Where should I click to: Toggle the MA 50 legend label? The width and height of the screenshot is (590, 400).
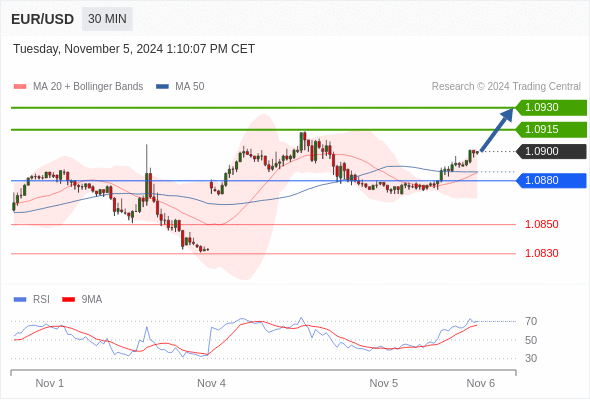click(x=190, y=87)
